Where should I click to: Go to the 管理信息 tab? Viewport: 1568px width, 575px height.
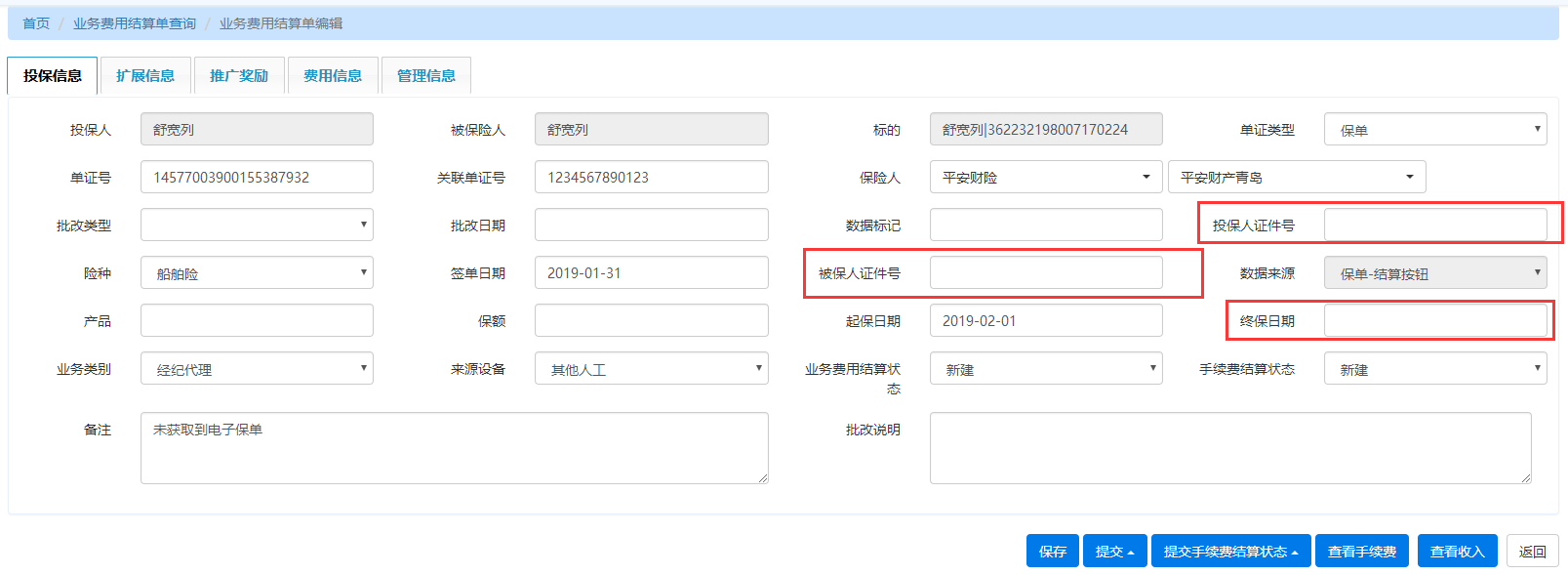point(426,76)
